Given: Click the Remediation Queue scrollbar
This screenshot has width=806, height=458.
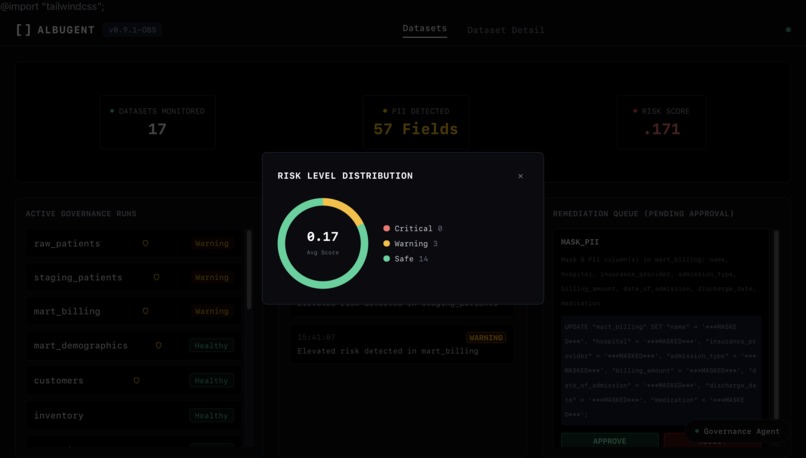Looking at the screenshot, I should [776, 324].
